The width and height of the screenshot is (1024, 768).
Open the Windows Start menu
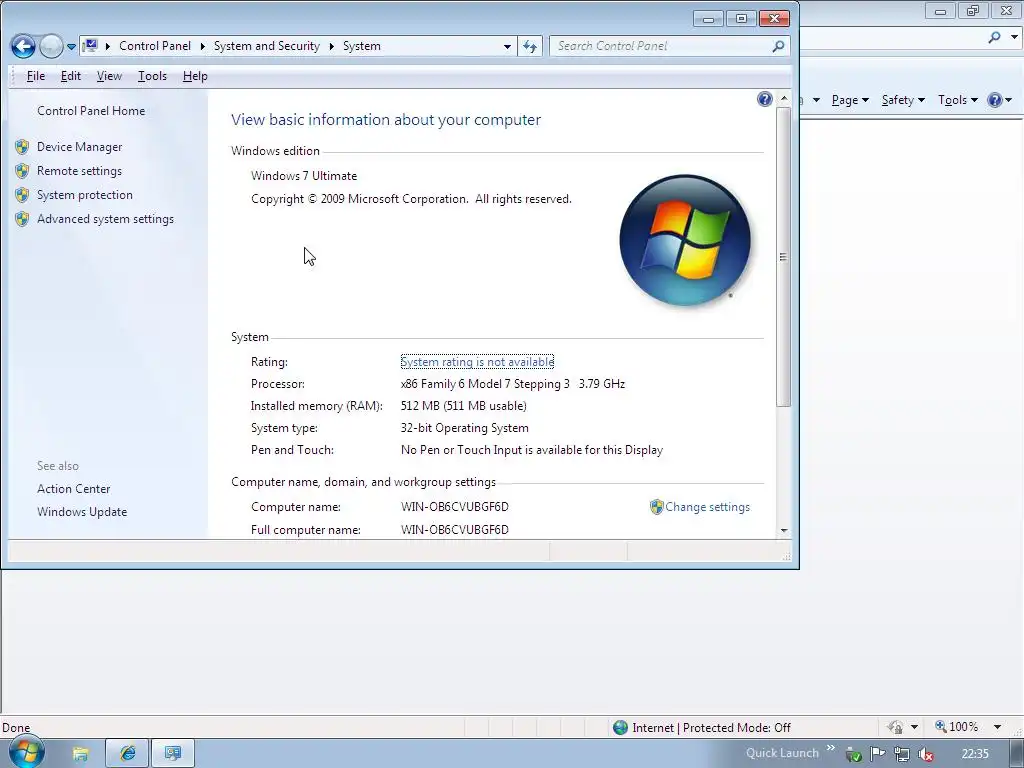click(x=25, y=753)
